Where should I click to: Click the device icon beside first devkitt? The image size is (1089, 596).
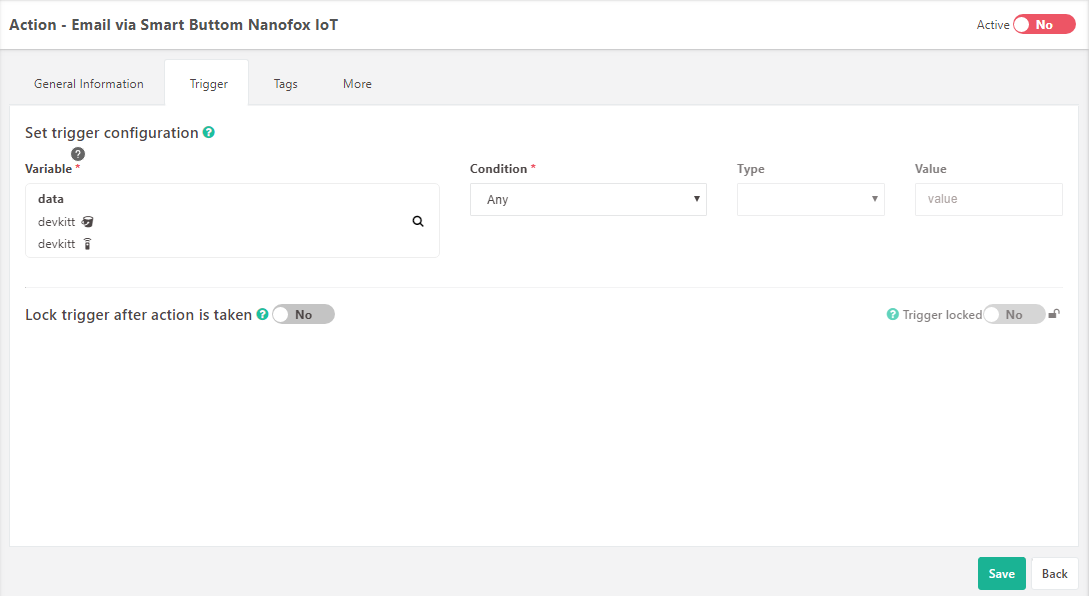88,222
